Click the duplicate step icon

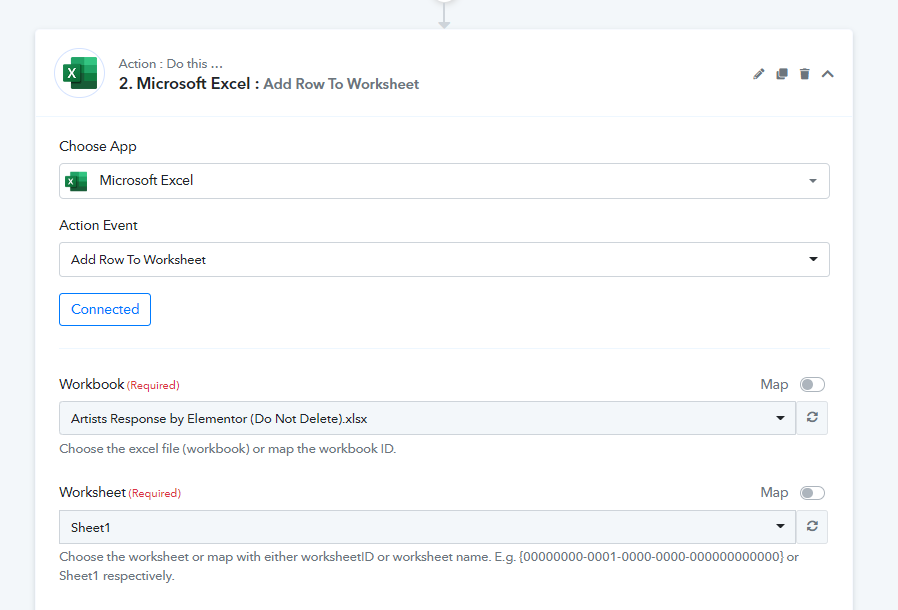click(782, 74)
